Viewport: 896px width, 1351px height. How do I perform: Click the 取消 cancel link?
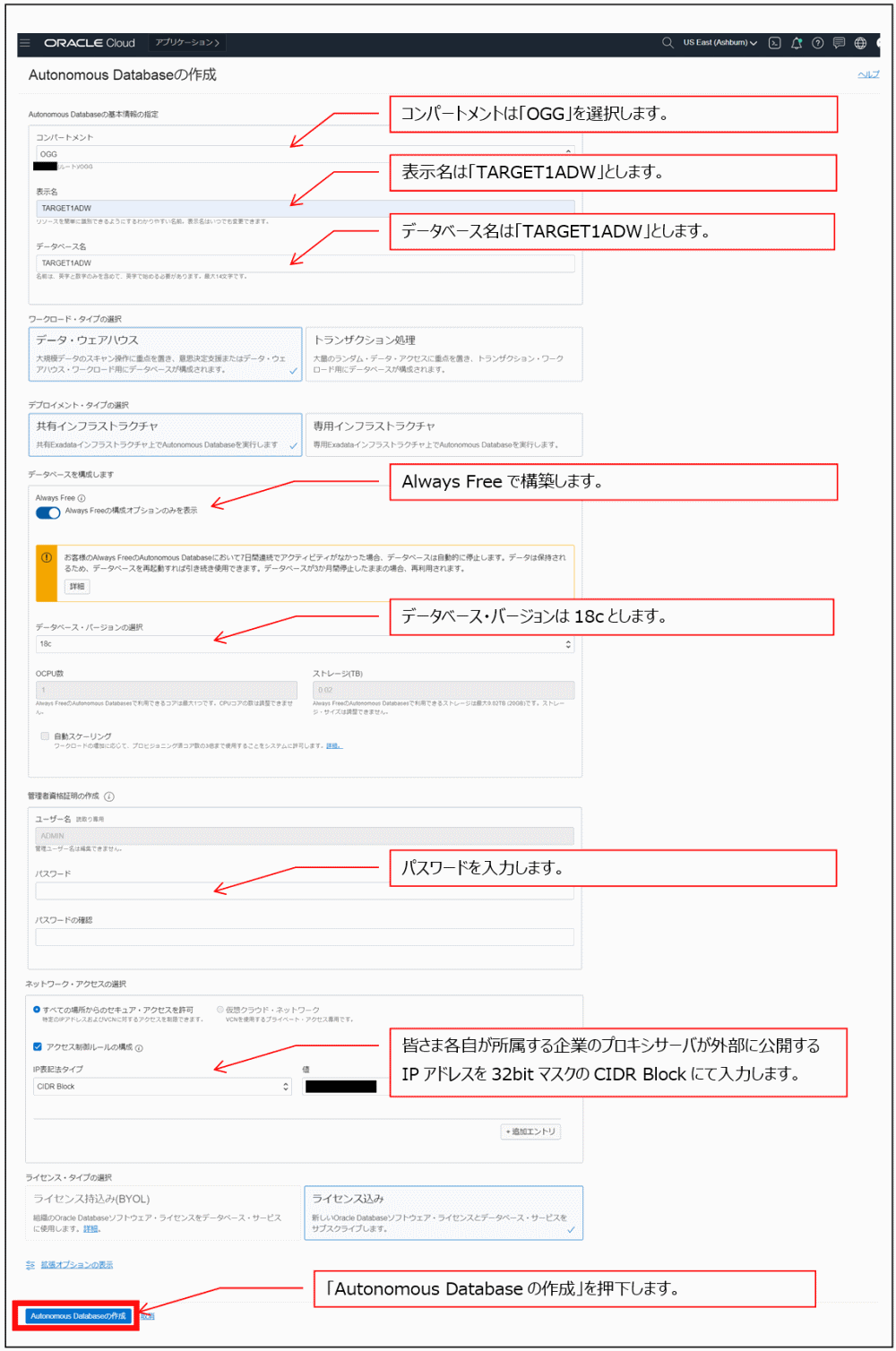(x=147, y=1316)
